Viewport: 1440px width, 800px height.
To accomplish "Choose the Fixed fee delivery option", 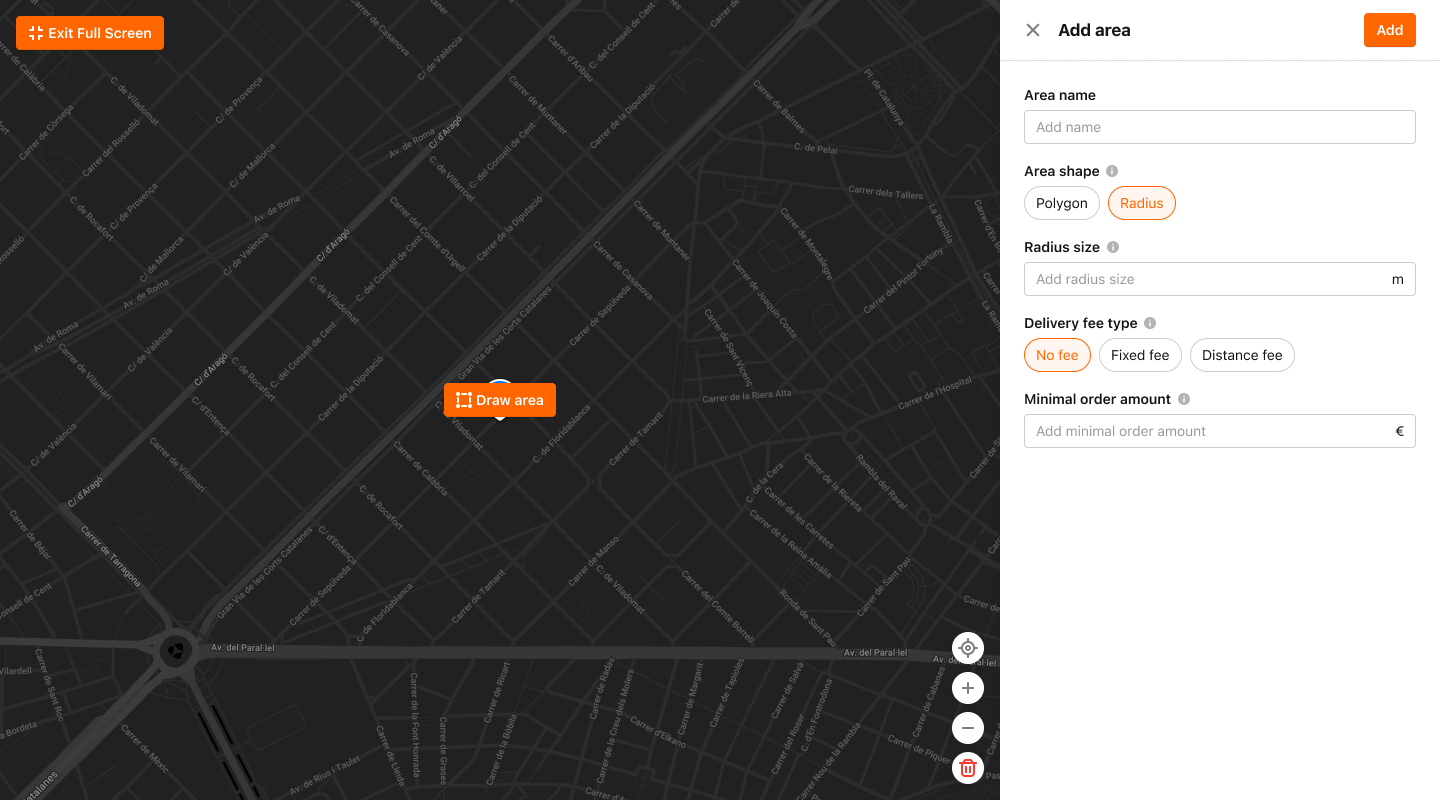I will pos(1140,355).
